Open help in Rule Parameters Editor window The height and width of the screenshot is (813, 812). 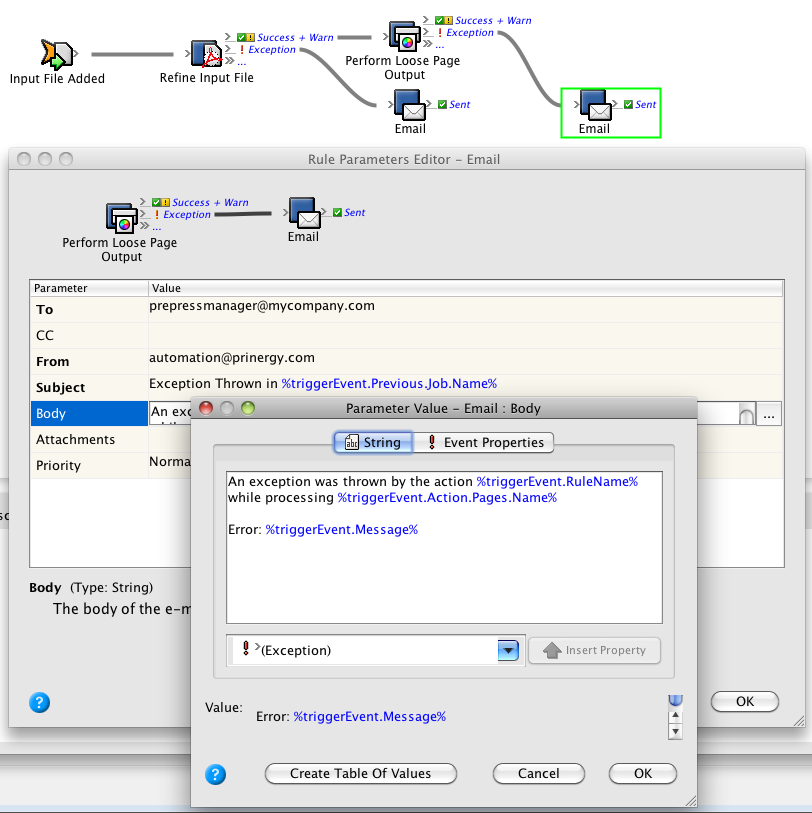point(40,702)
